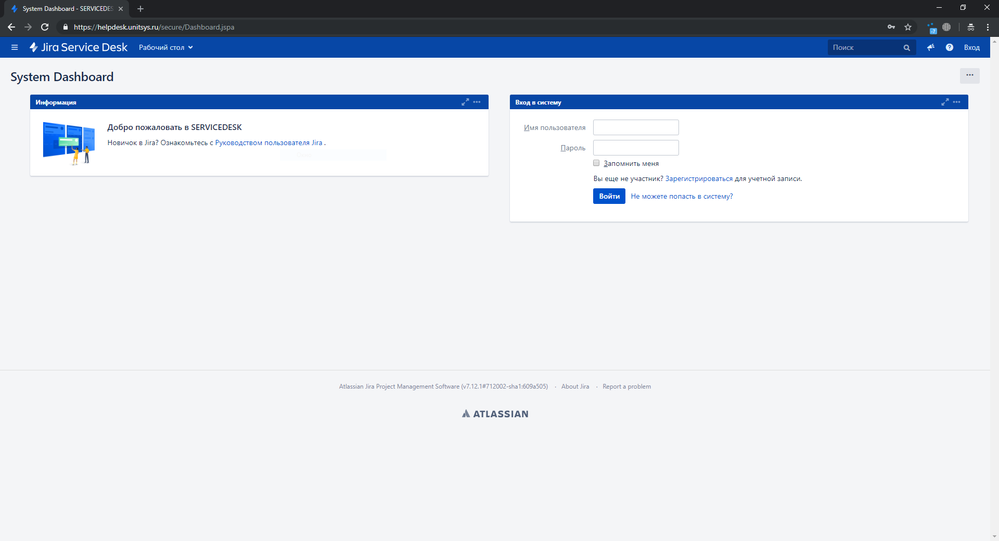Image resolution: width=999 pixels, height=541 pixels.
Task: Maximize the Информация gadget
Action: pos(465,102)
